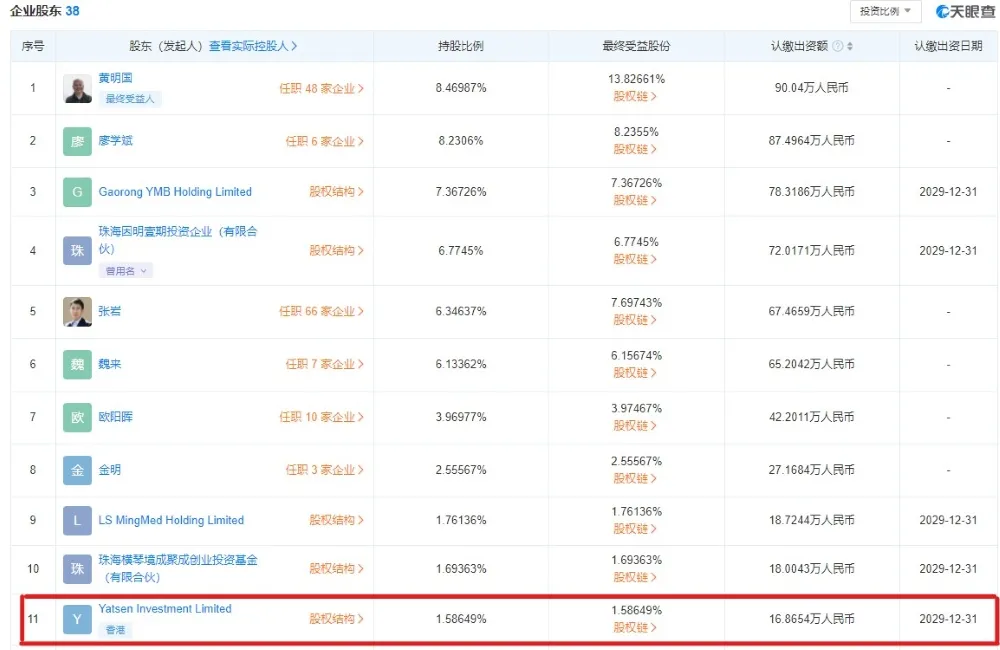Open 珠海横琴境成聚成创业投资基金 link
The image size is (1000, 650).
coord(177,568)
